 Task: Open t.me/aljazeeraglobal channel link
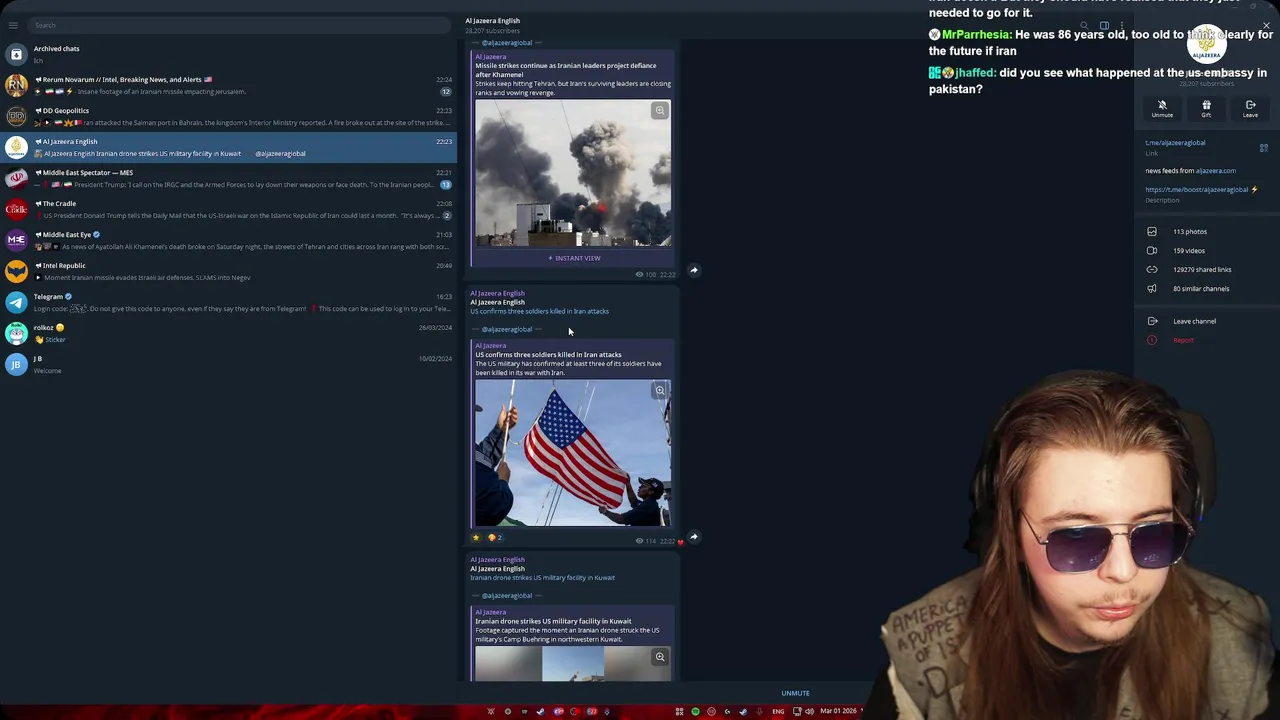point(1175,143)
